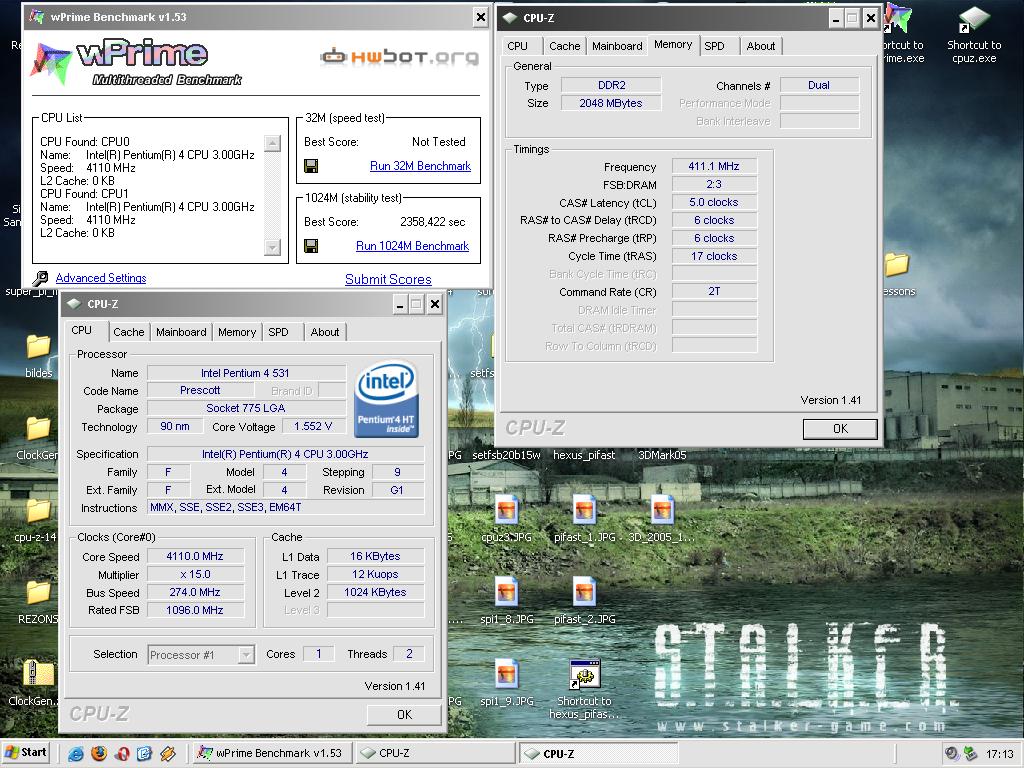Click the 2358,422 sec Best Score text

pyautogui.click(x=432, y=222)
